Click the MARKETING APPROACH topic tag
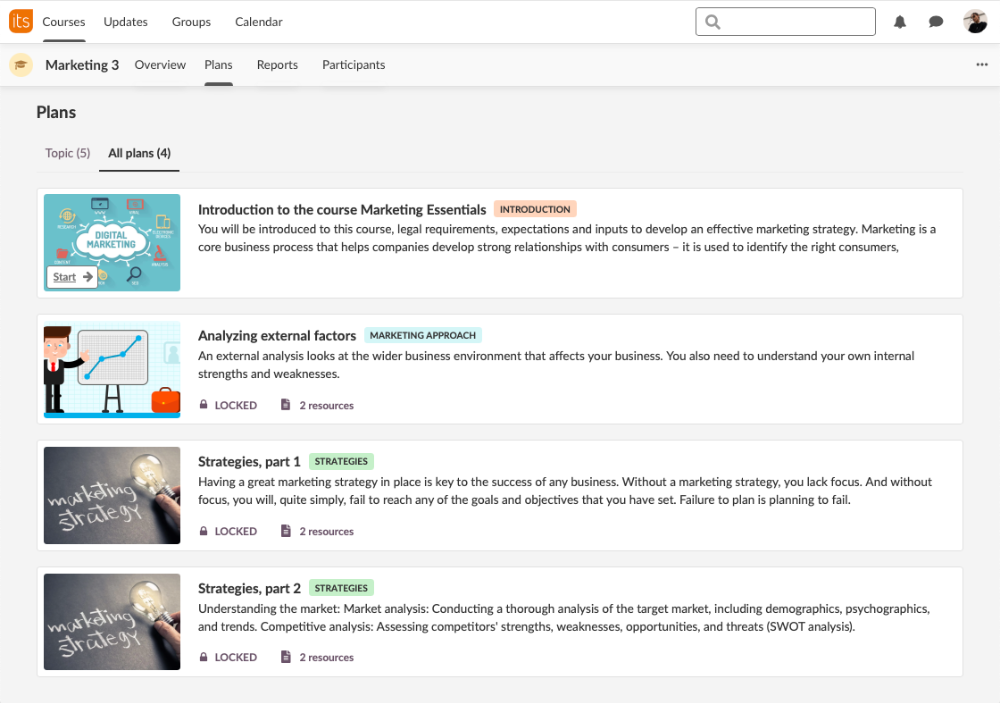The image size is (1000, 703). (x=422, y=335)
